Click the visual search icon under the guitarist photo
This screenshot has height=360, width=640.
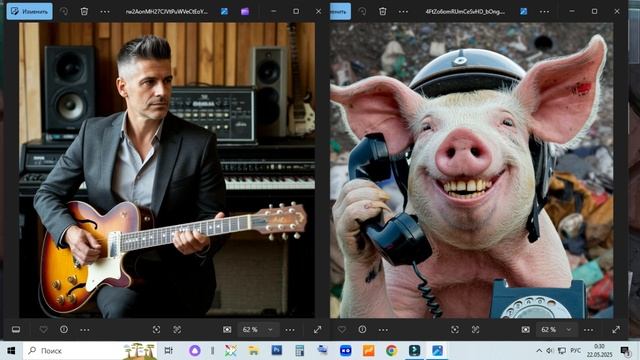pos(156,329)
